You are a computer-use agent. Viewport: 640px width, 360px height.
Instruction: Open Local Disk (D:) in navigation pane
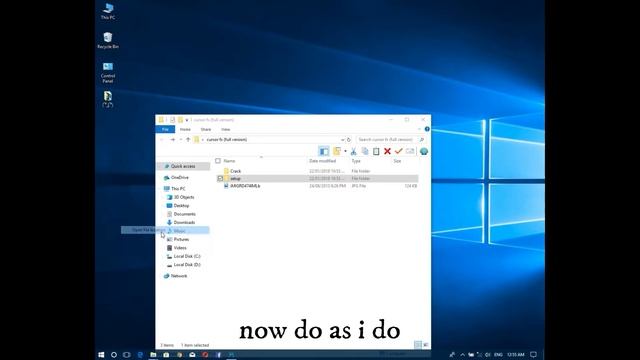[x=187, y=265]
